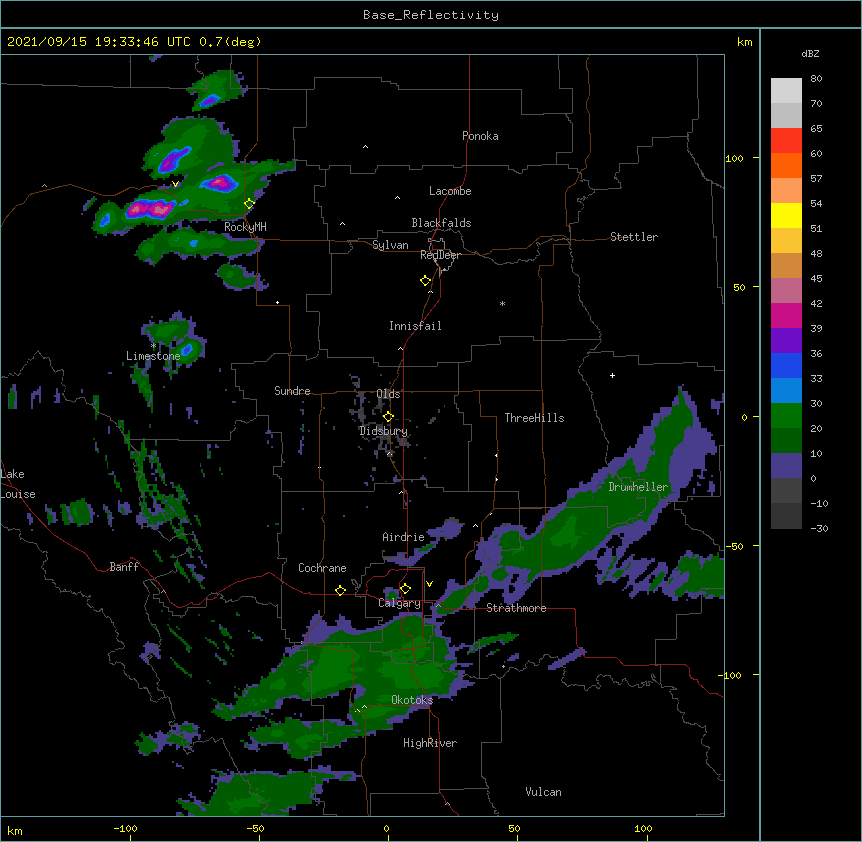This screenshot has height=842, width=862.
Task: Click the yellow diamond marker near Olds
Action: tap(388, 417)
